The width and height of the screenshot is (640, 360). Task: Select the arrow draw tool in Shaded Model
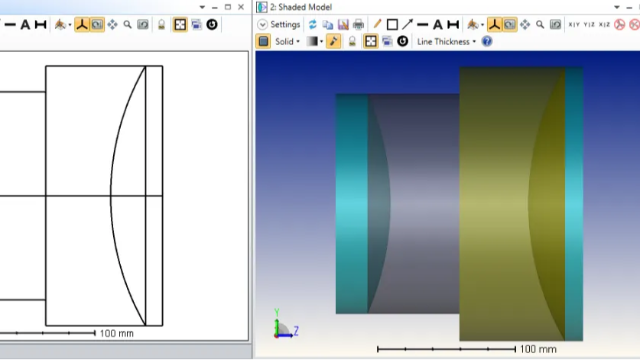pyautogui.click(x=407, y=24)
